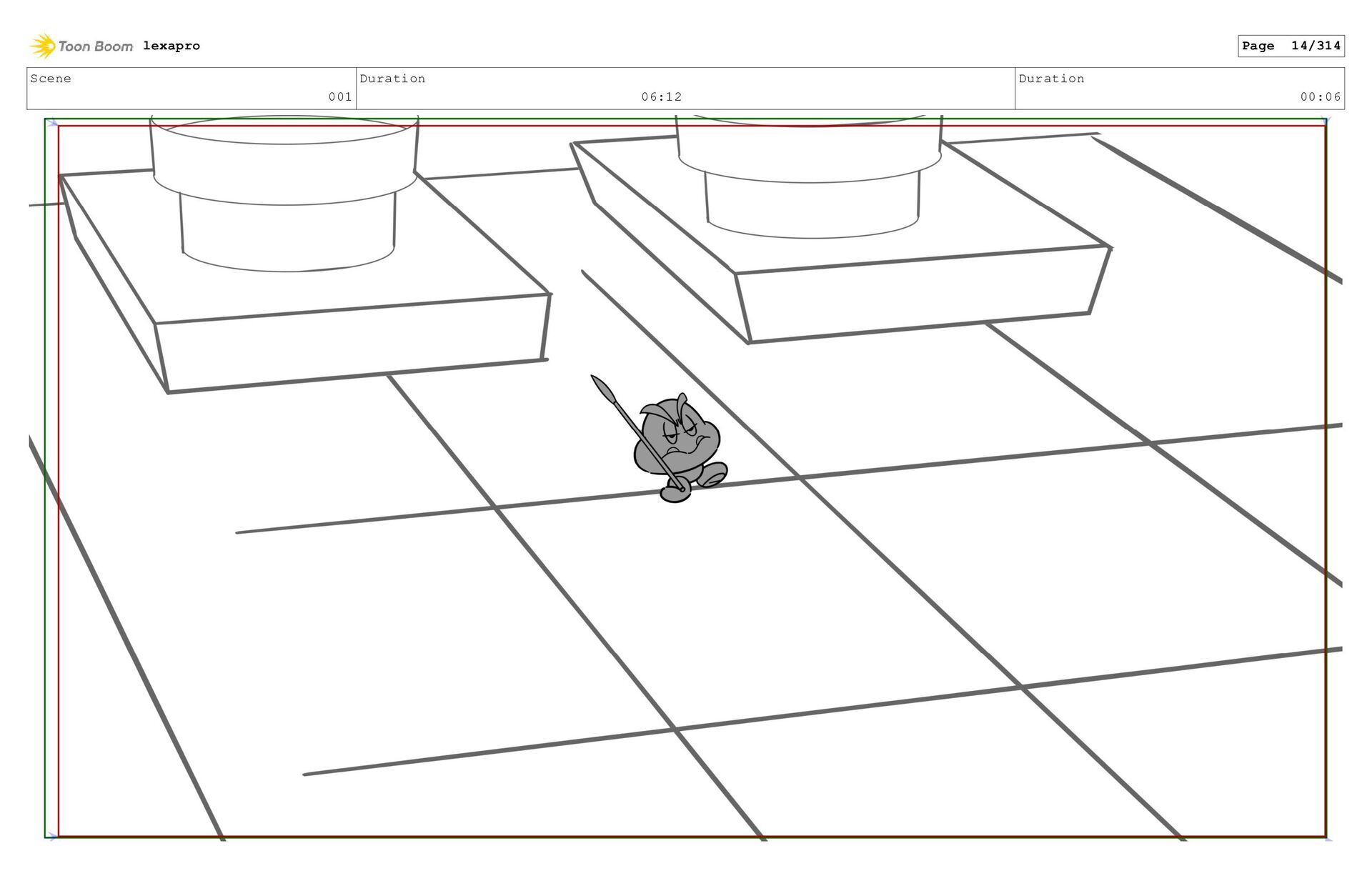Click the 'Page 14/314' page indicator box
The height and width of the screenshot is (886, 1372).
click(1291, 46)
